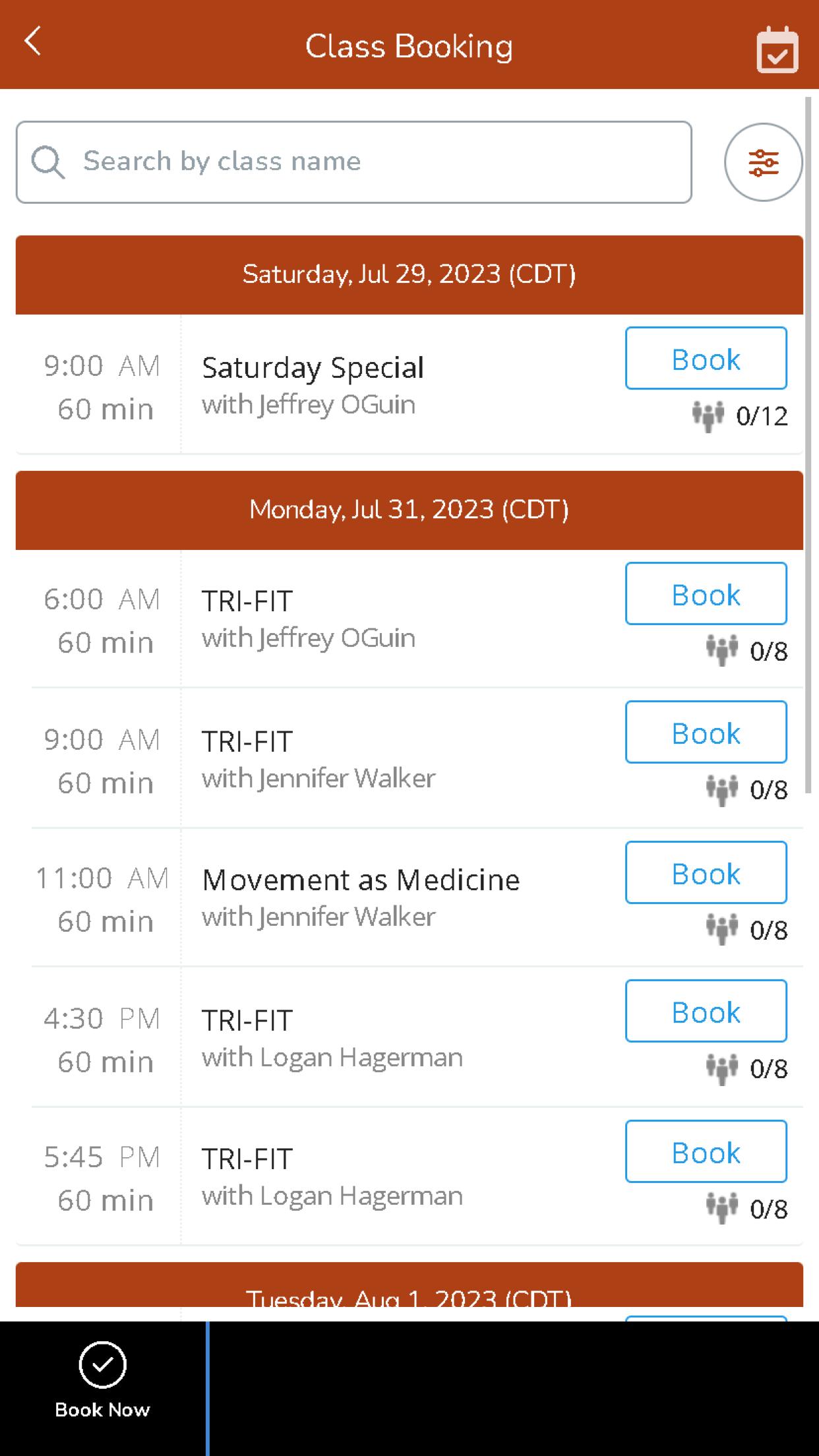This screenshot has width=819, height=1456.
Task: Book the 5:45 PM TRI-FIT class
Action: pyautogui.click(x=706, y=1151)
